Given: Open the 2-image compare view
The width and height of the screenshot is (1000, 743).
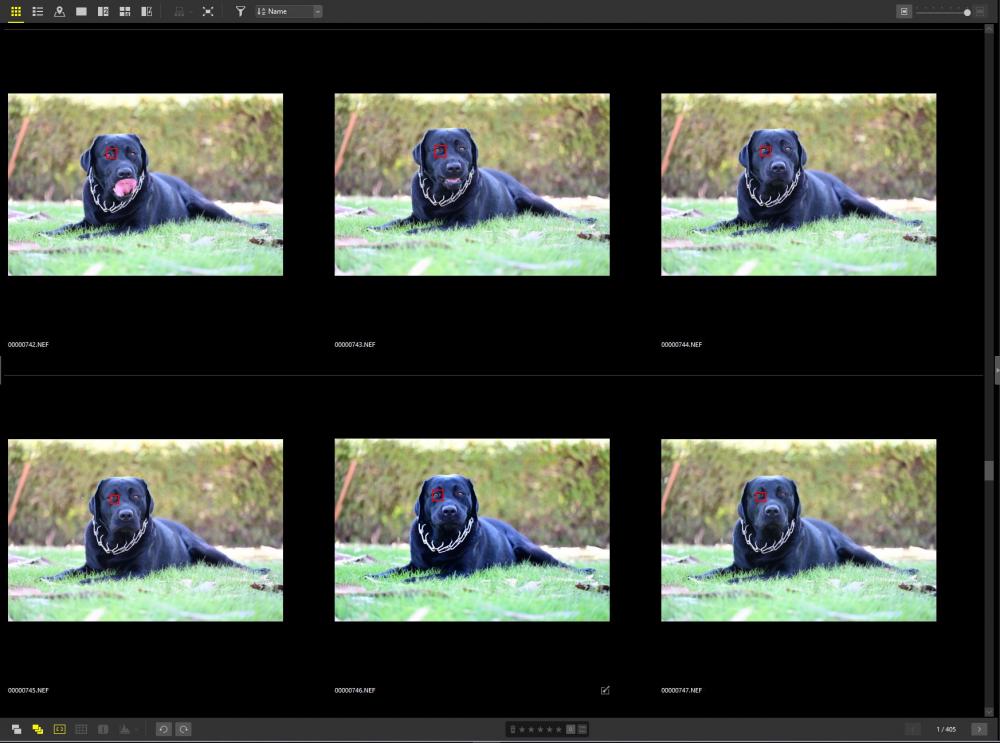Looking at the screenshot, I should tap(103, 11).
